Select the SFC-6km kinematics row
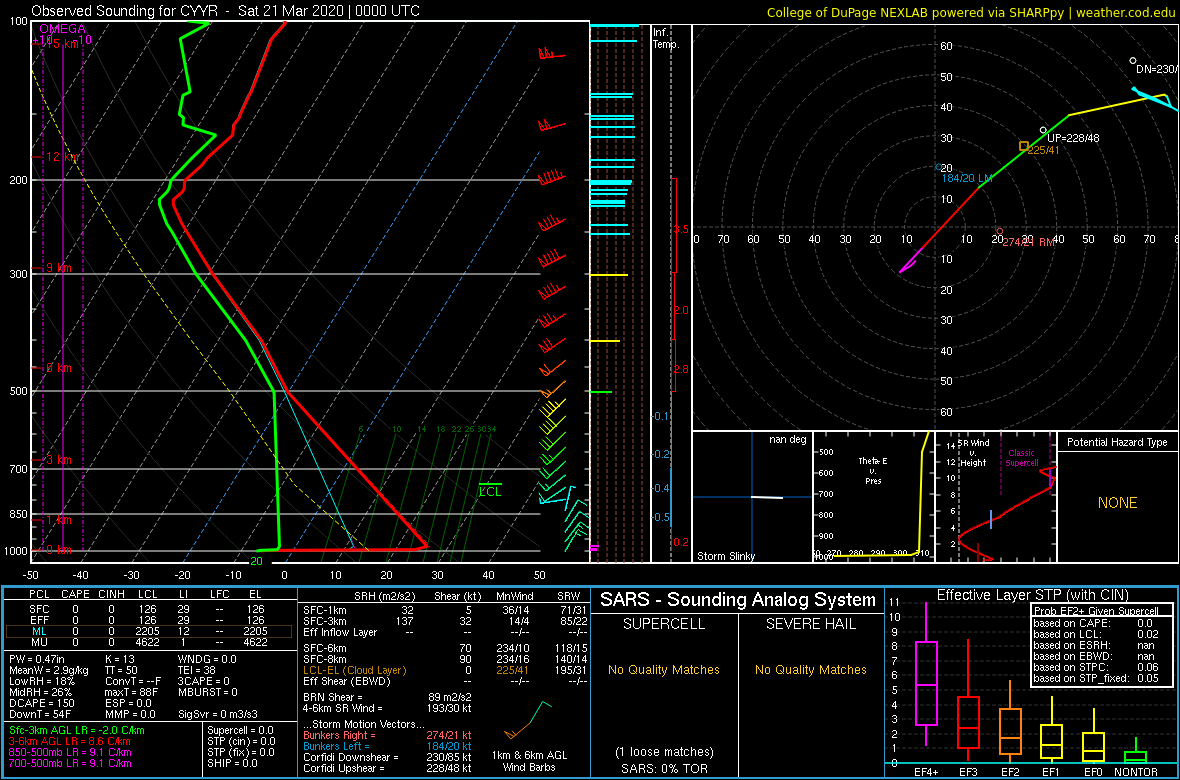 [x=444, y=647]
